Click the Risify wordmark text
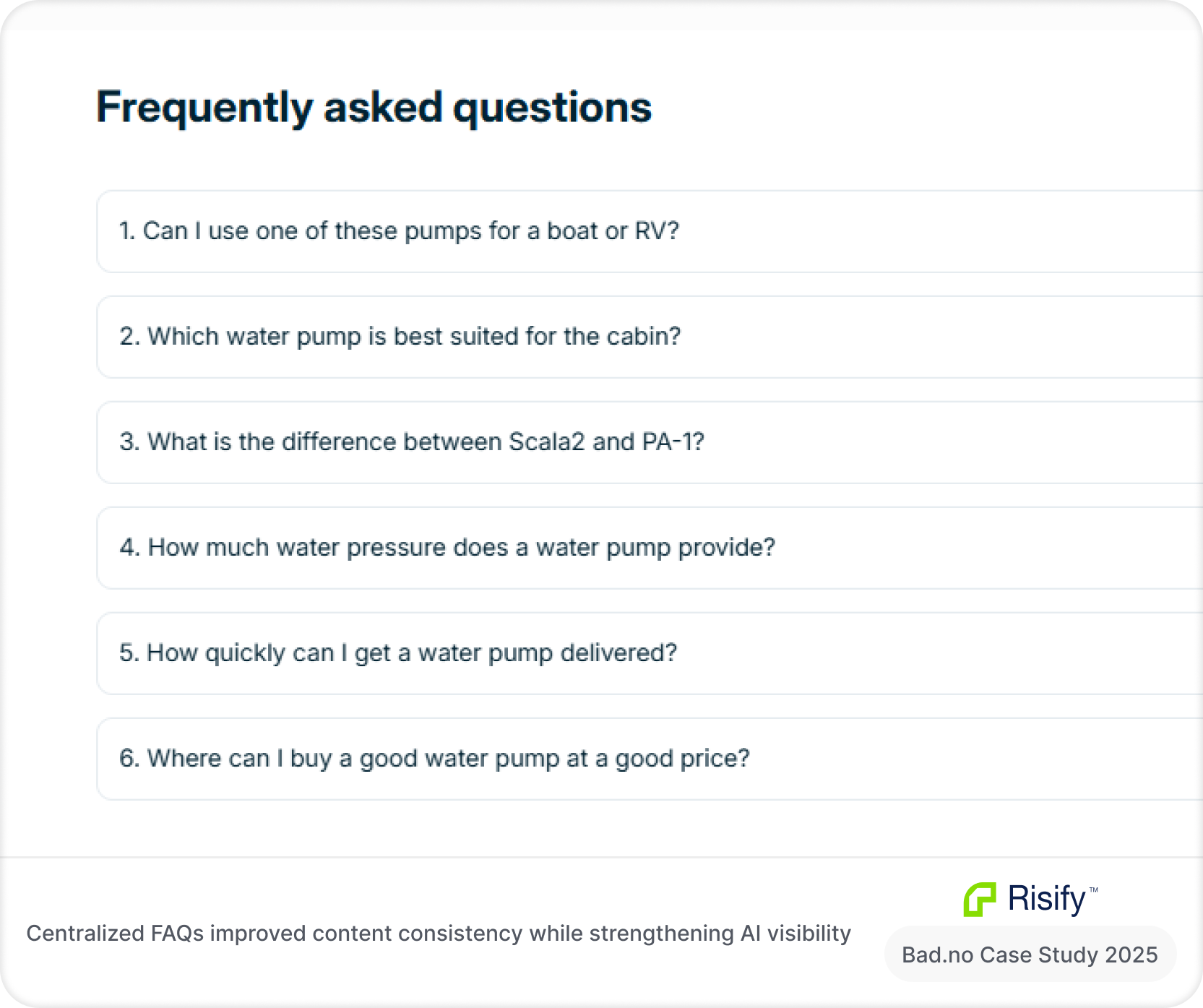This screenshot has height=1008, width=1203. point(1047,899)
